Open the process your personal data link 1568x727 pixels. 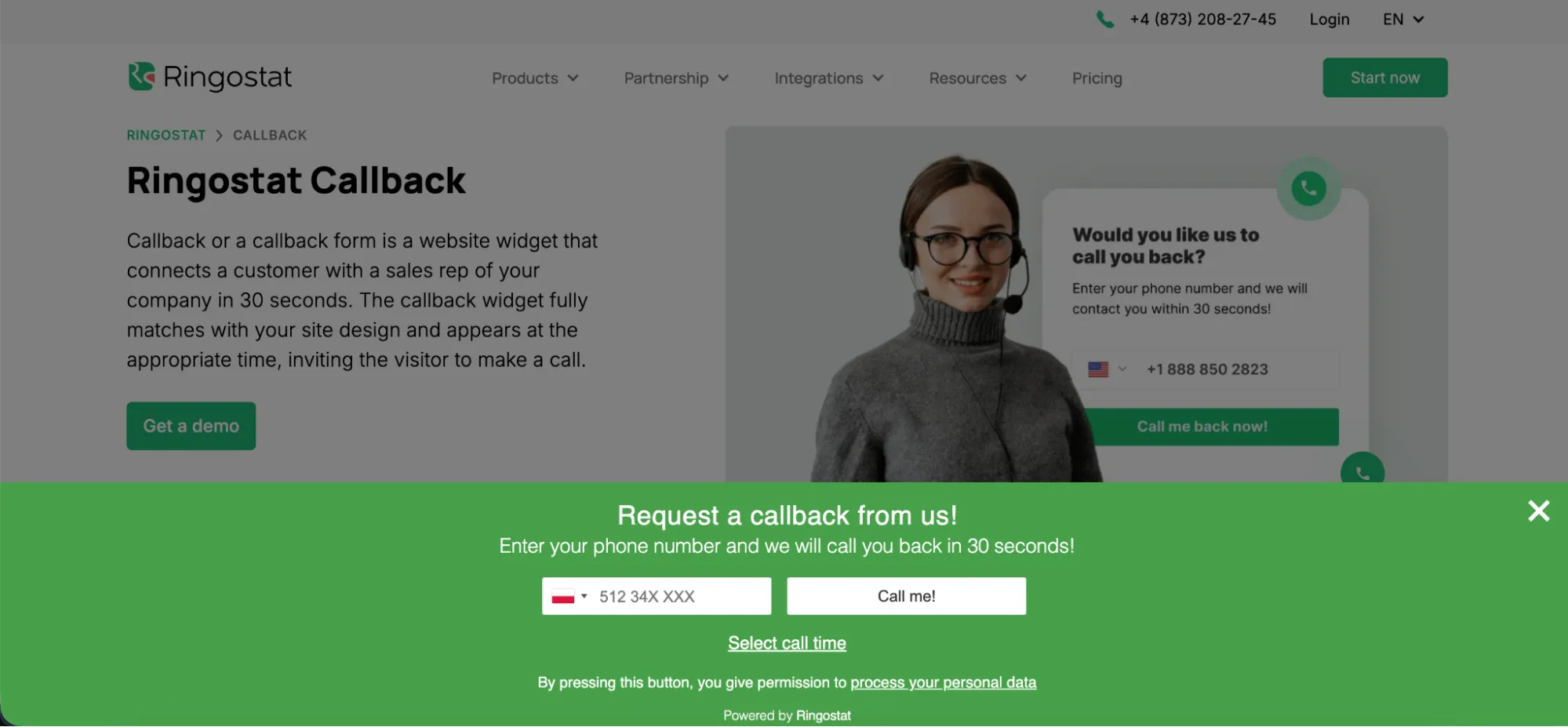[x=943, y=682]
